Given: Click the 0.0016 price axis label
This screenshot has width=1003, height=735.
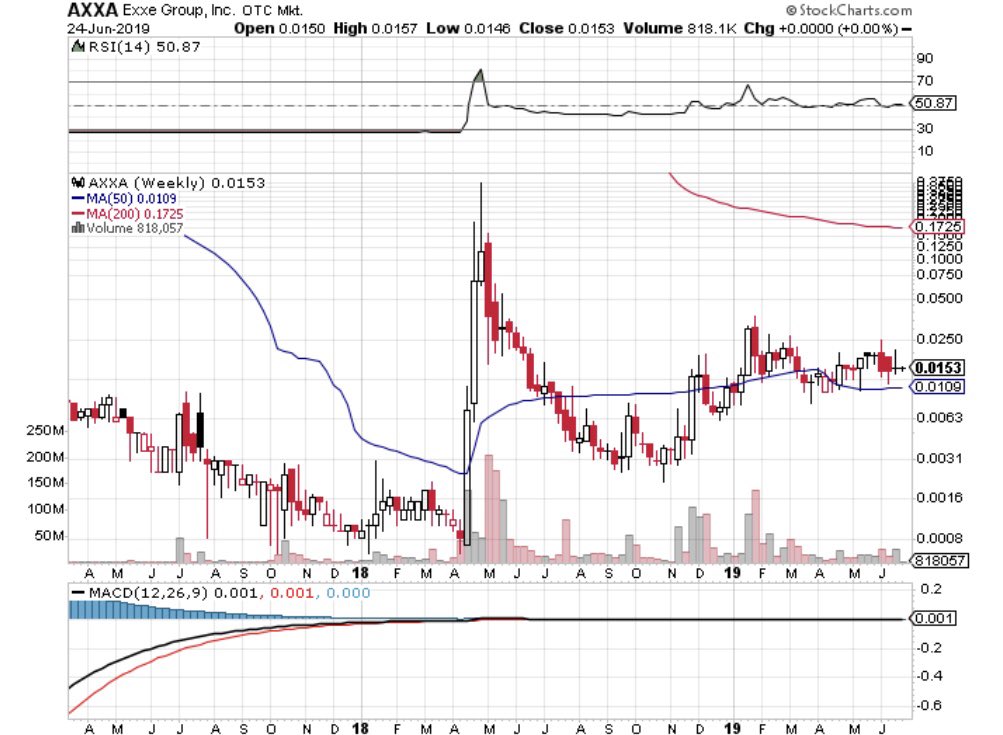Looking at the screenshot, I should click(939, 498).
